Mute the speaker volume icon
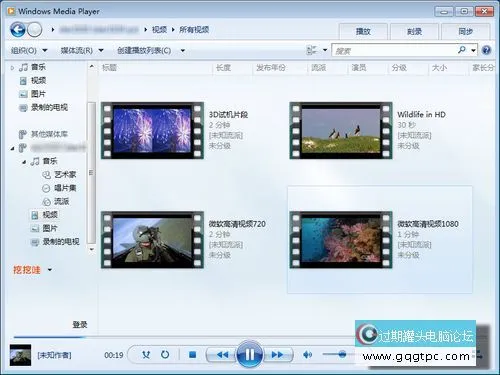The height and width of the screenshot is (375, 500). [307, 355]
